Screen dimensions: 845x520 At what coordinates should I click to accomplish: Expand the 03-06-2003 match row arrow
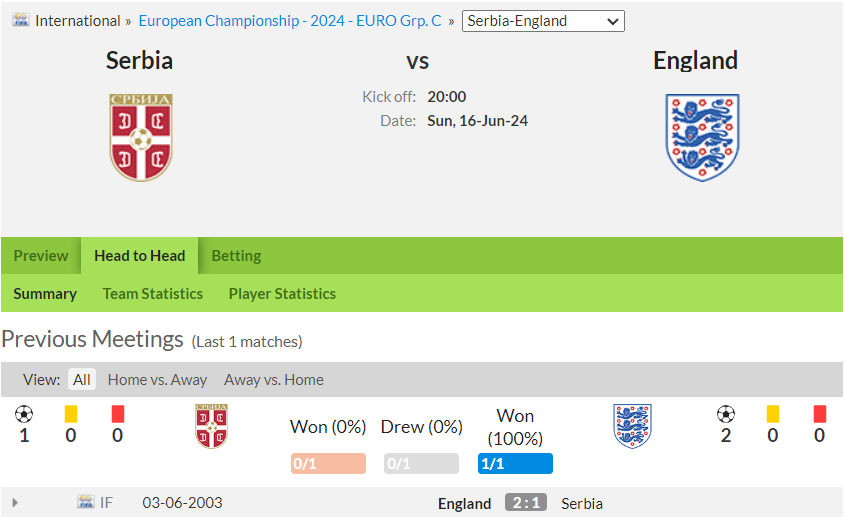15,503
